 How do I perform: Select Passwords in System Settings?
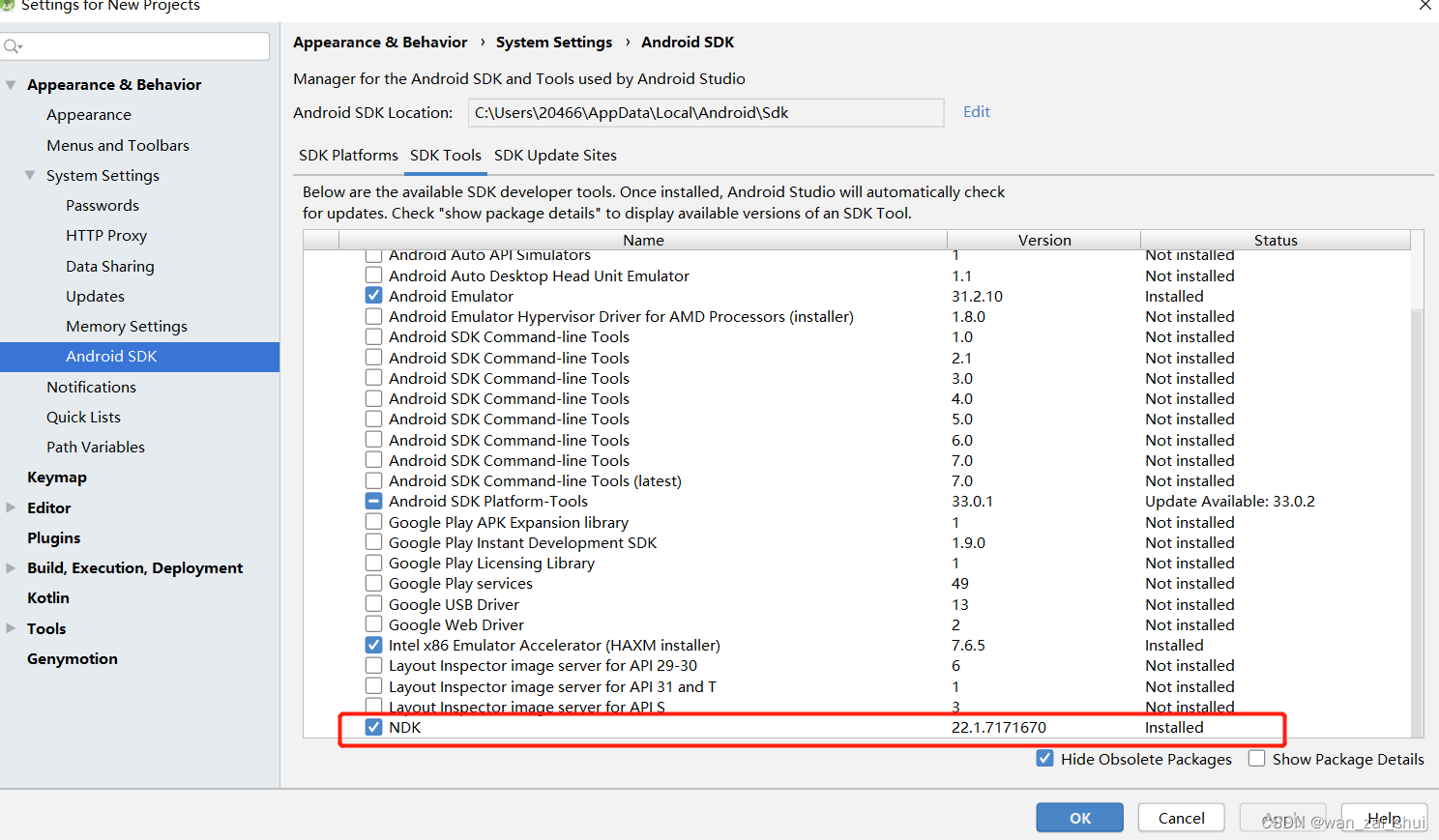[103, 205]
